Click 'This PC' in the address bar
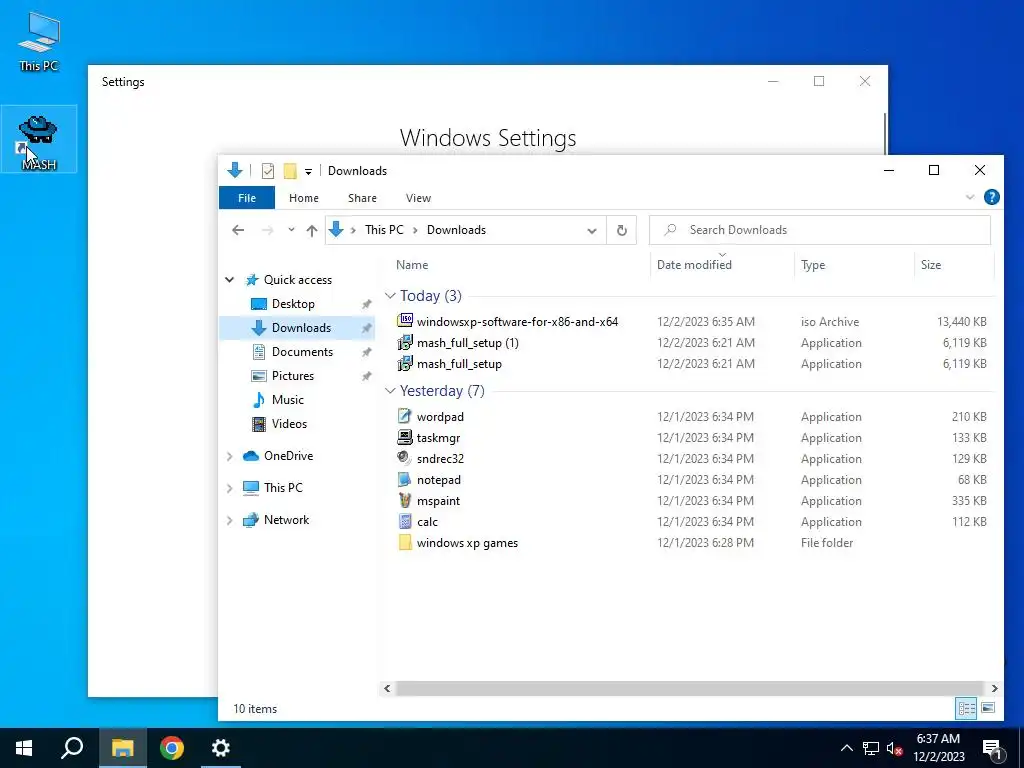Screen dimensions: 1024x768 pos(384,230)
